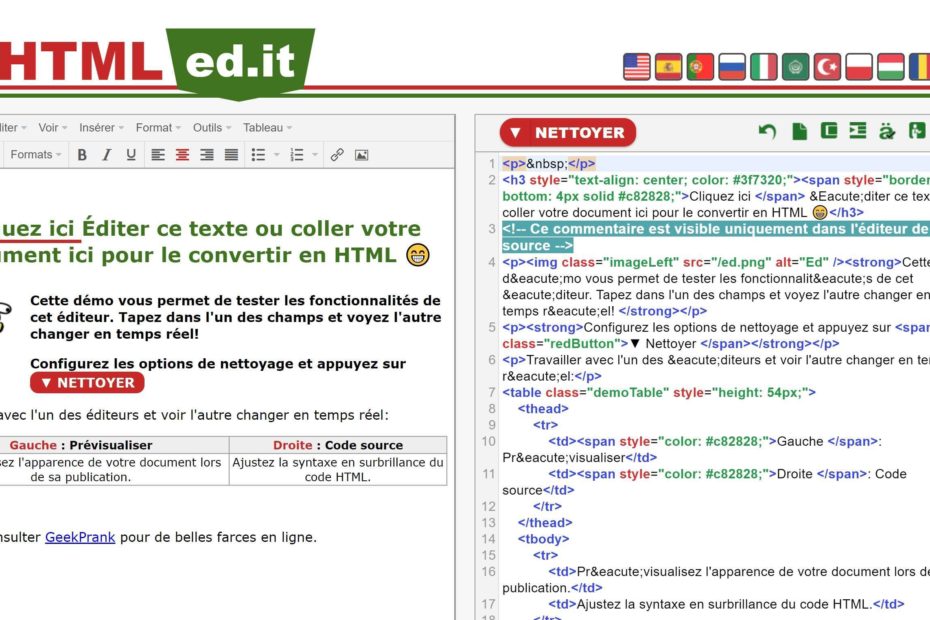The width and height of the screenshot is (930, 620).
Task: Open new document page icon
Action: (800, 131)
